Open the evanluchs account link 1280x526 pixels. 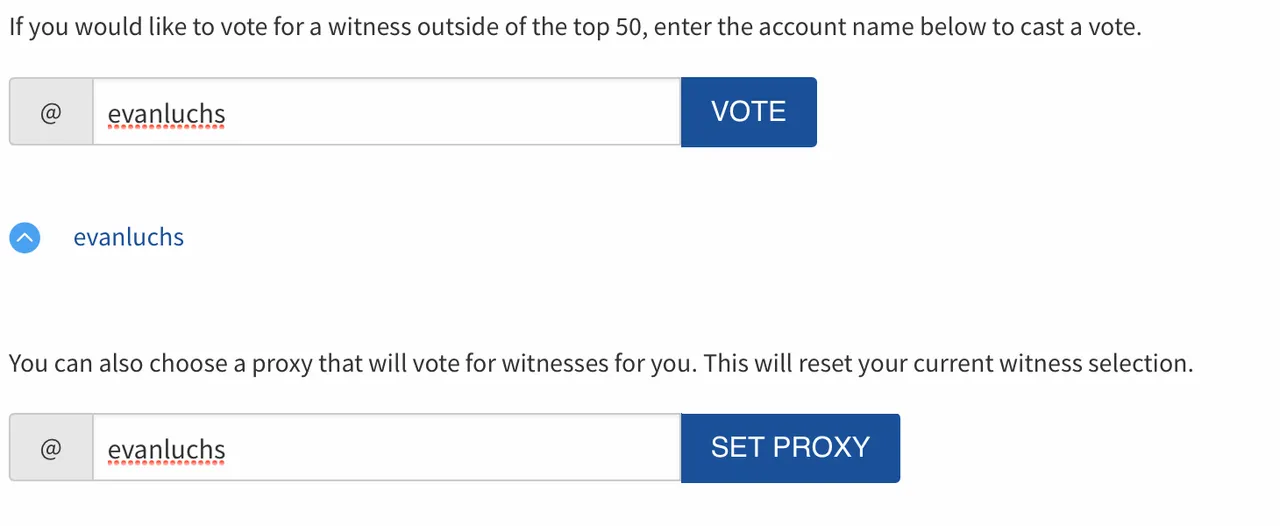[129, 238]
